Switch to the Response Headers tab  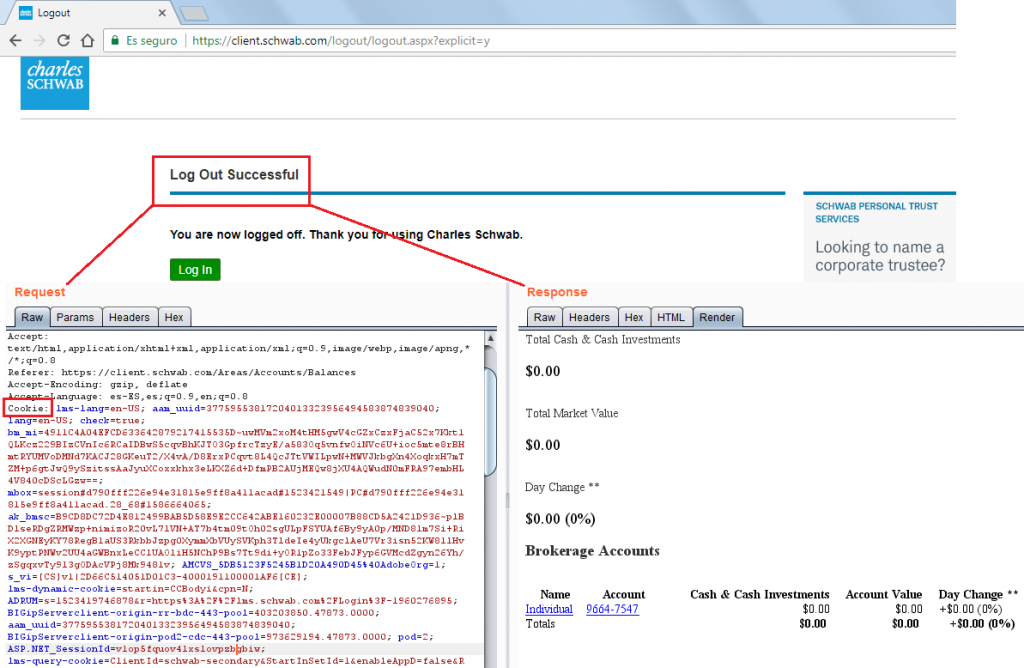(x=589, y=317)
